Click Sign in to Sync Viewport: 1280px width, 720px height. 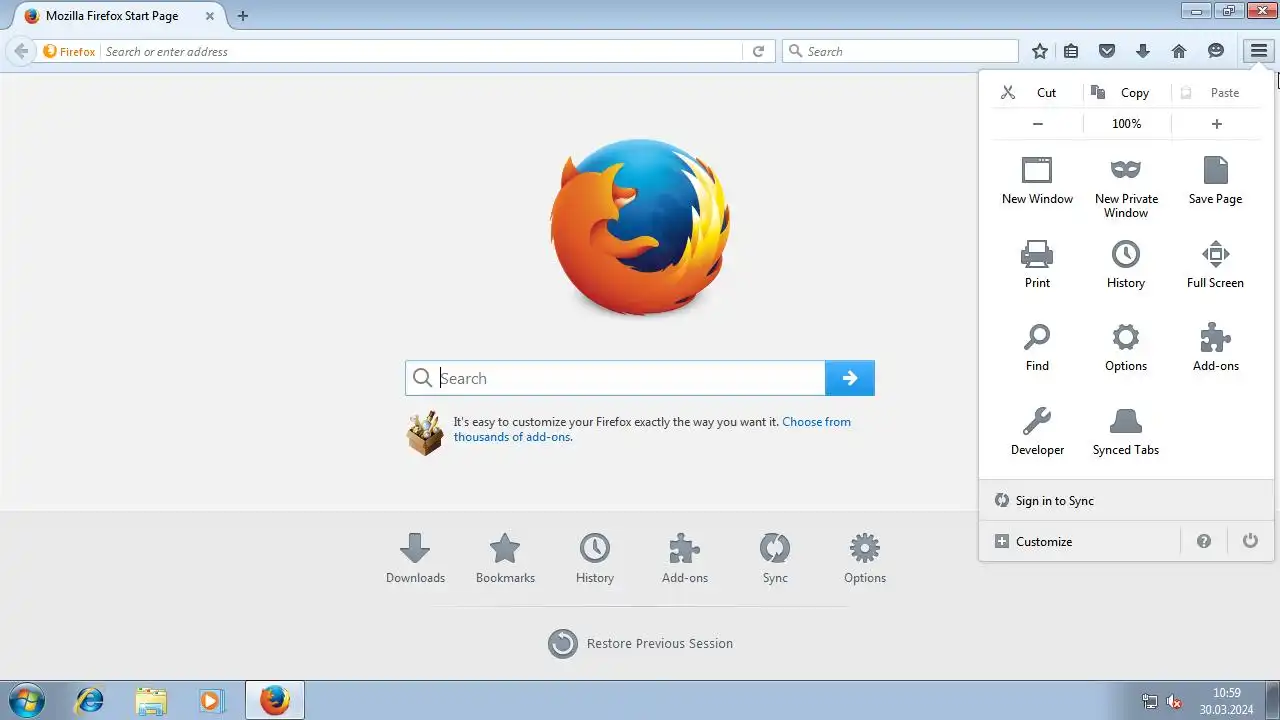click(1126, 500)
